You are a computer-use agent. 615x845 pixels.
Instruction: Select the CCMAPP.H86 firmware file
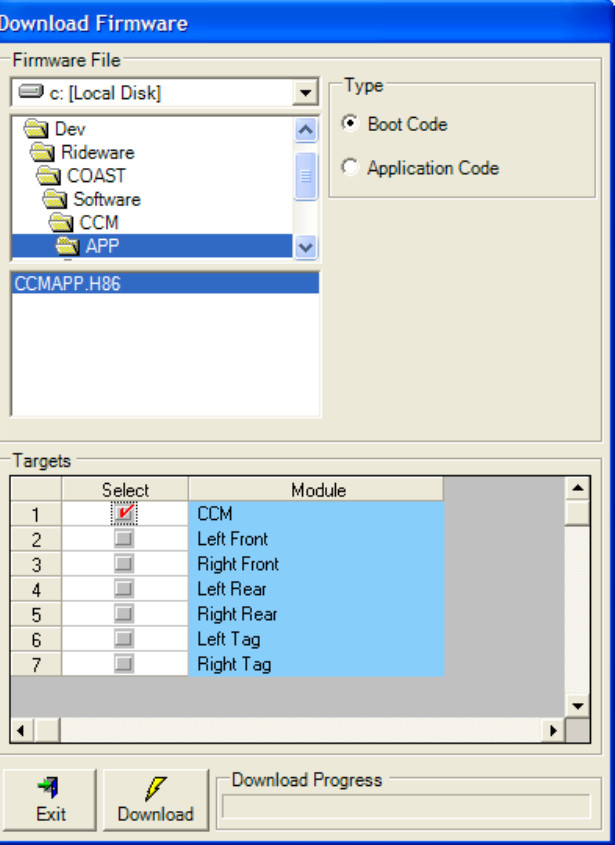(x=165, y=283)
